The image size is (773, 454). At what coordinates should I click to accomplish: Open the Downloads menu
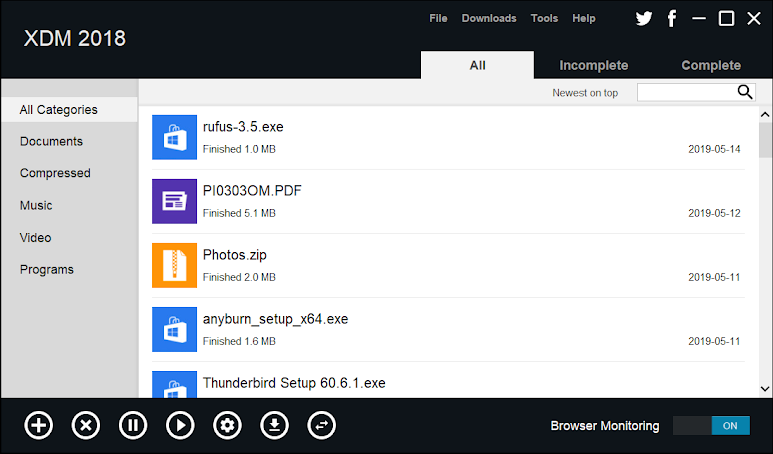point(489,18)
